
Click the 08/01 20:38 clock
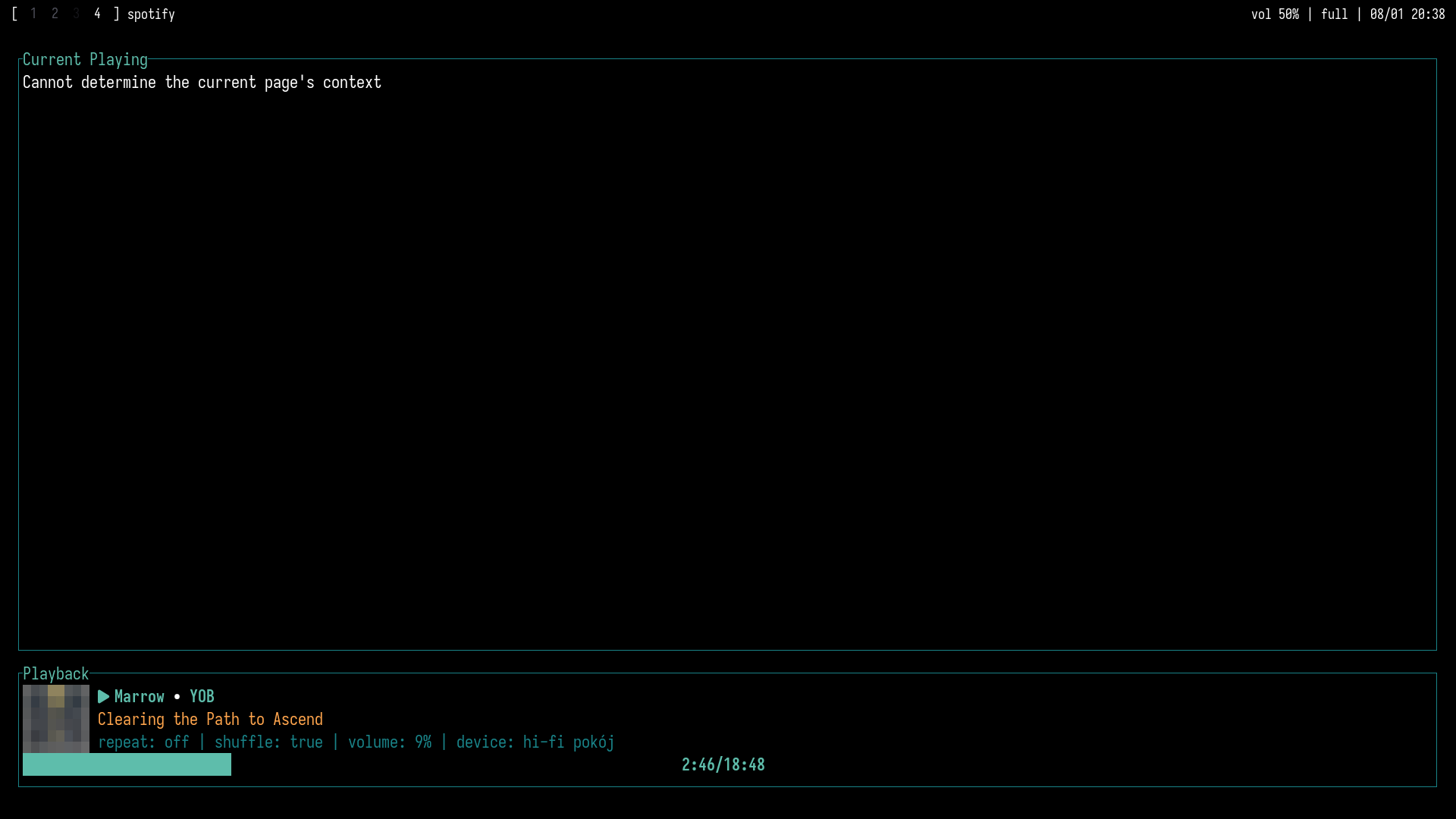(x=1407, y=14)
